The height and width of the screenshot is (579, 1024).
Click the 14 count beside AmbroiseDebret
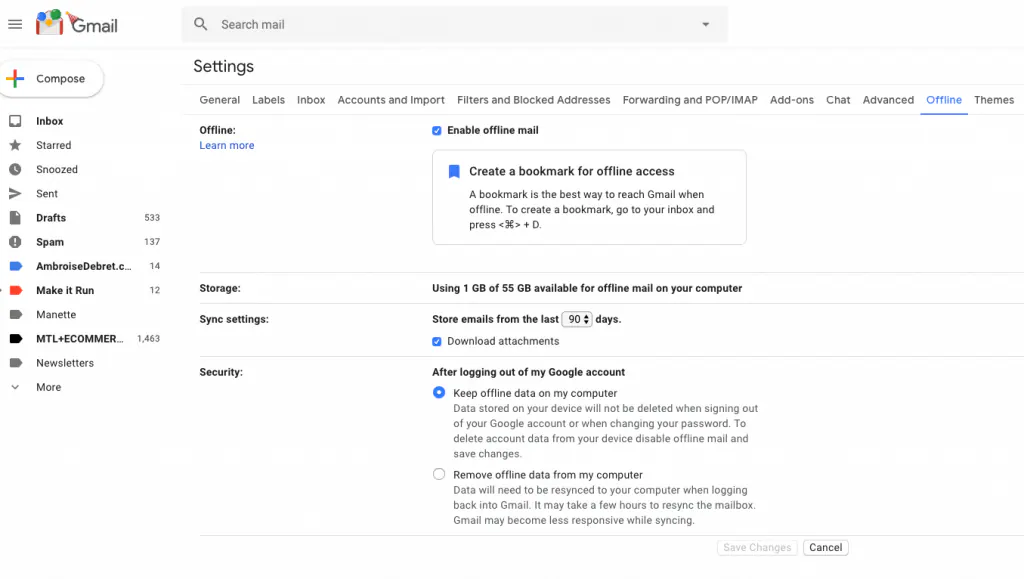pos(155,266)
